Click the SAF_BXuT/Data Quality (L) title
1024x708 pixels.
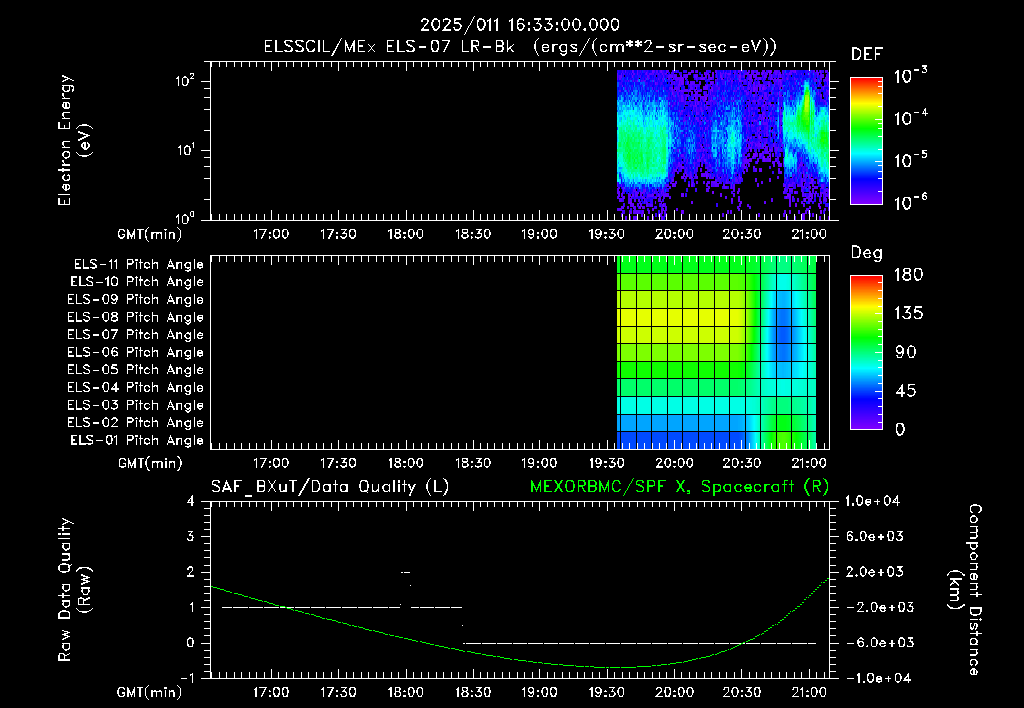coord(330,487)
